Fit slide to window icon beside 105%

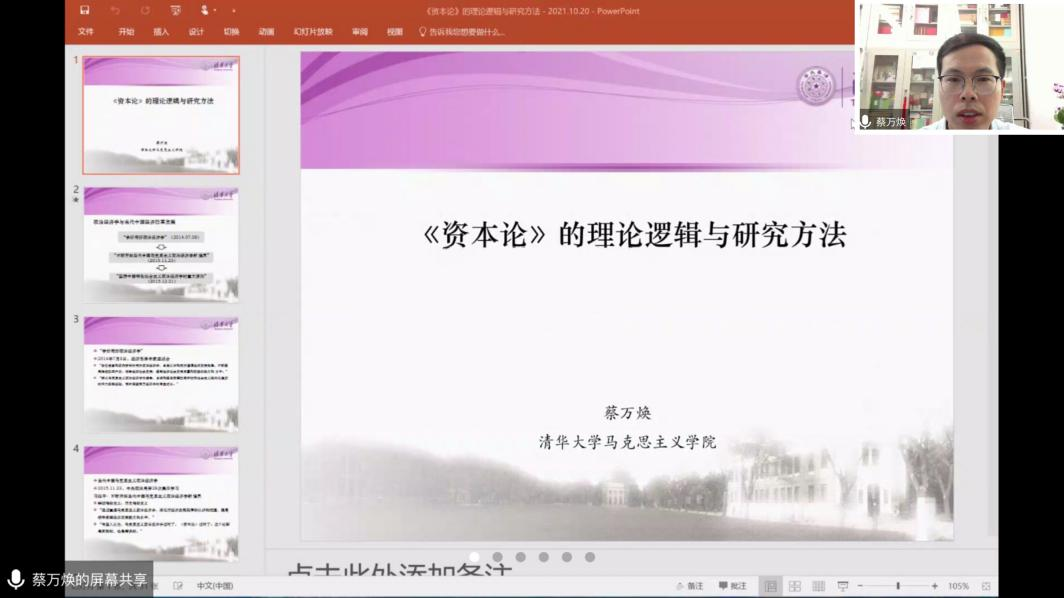pyautogui.click(x=986, y=586)
